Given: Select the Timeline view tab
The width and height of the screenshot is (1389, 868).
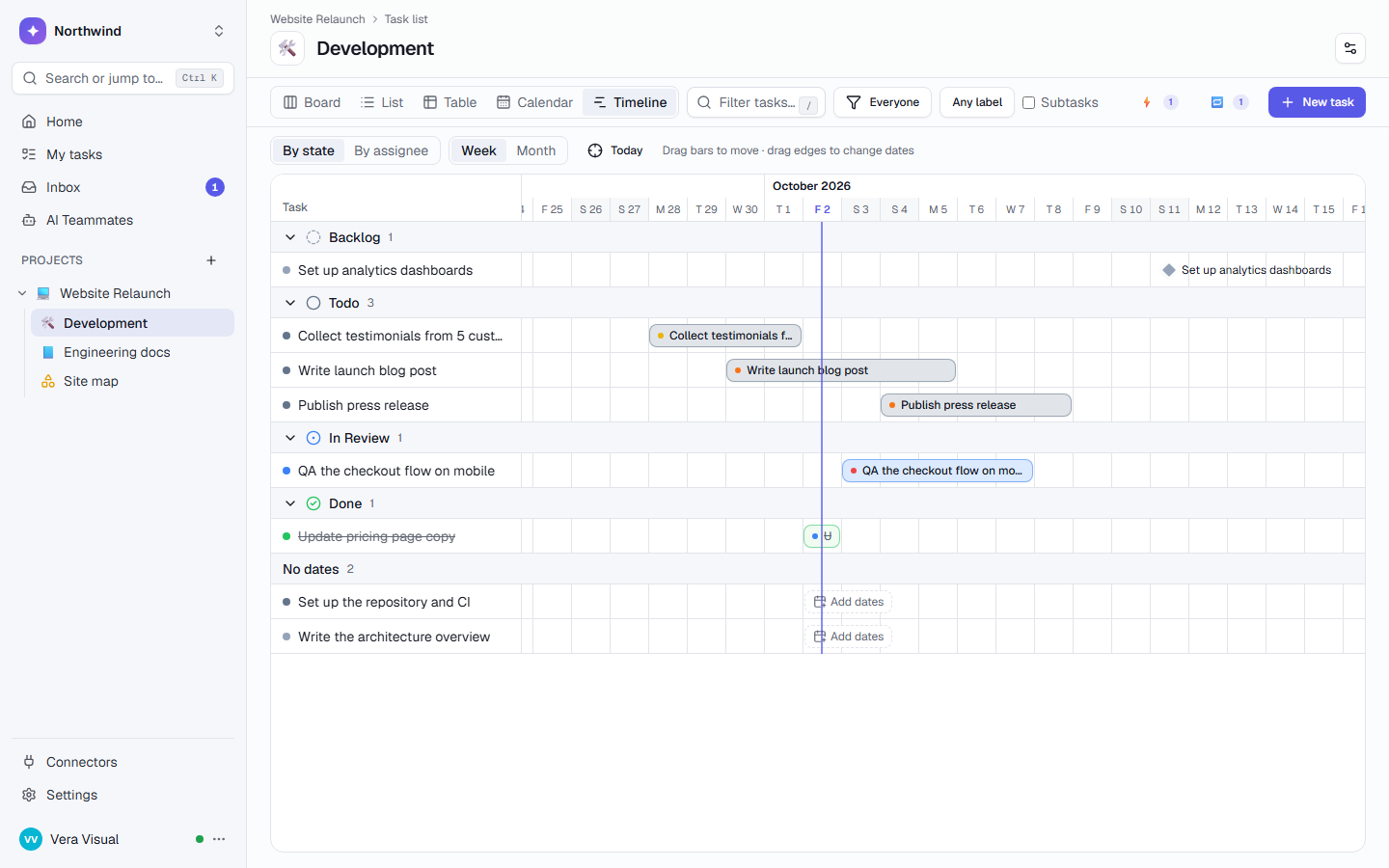Looking at the screenshot, I should pyautogui.click(x=630, y=102).
